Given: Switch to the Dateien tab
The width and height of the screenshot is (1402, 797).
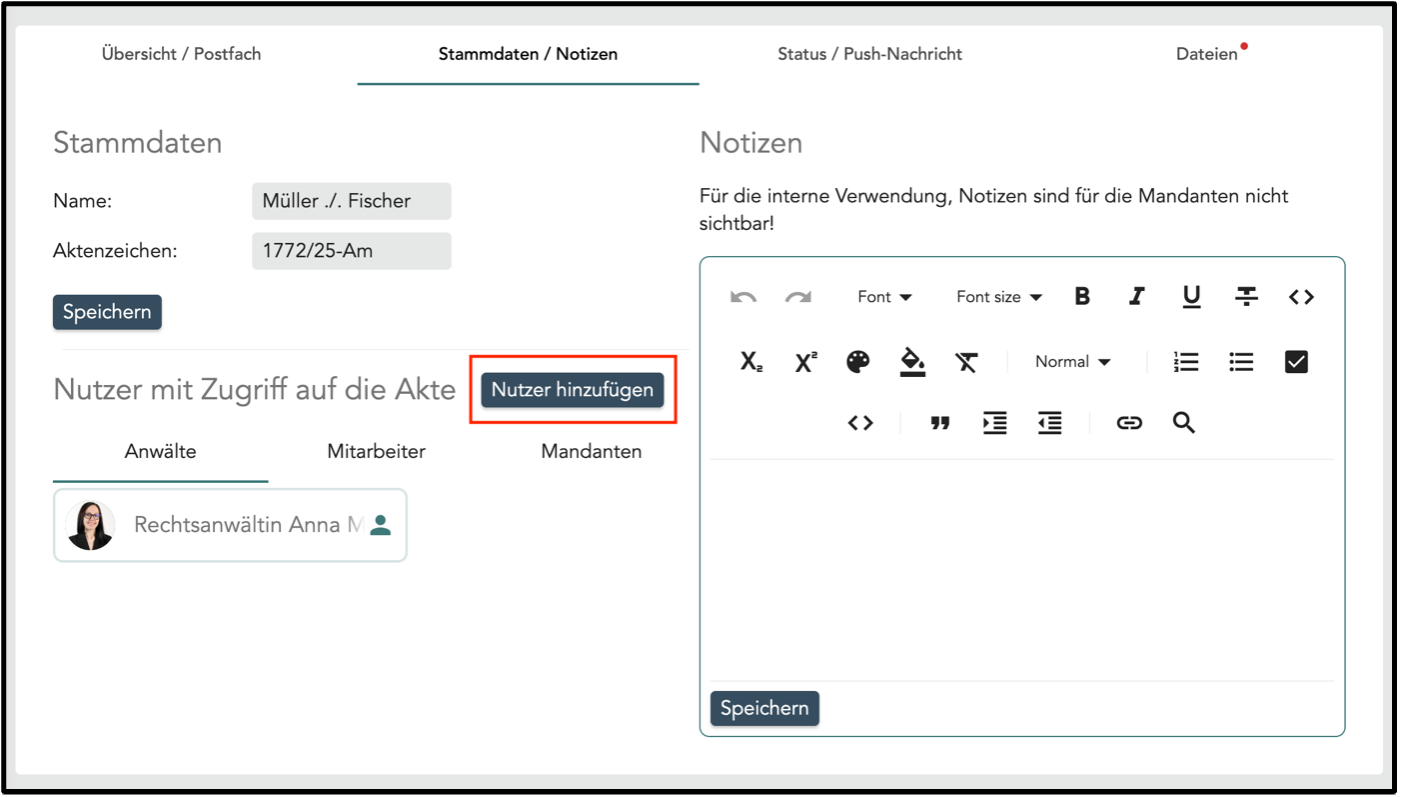Looking at the screenshot, I should pyautogui.click(x=1206, y=54).
